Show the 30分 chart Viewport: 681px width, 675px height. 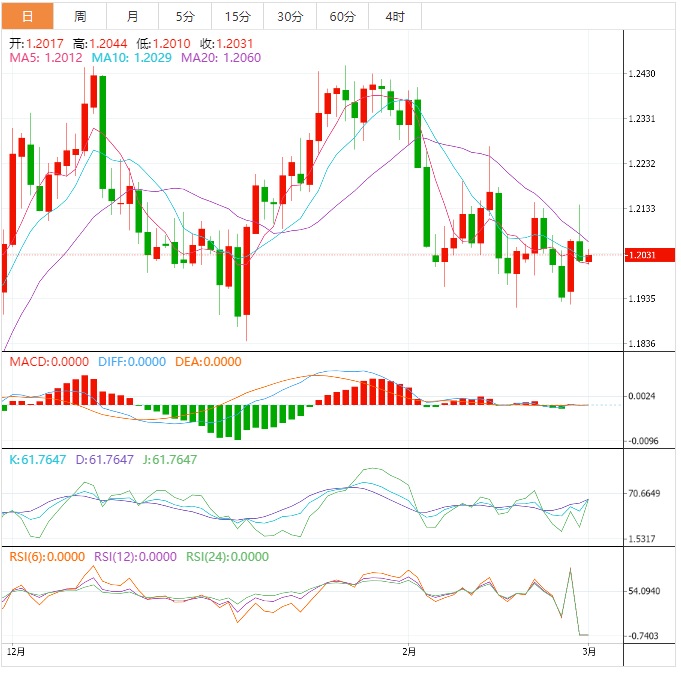[x=290, y=16]
